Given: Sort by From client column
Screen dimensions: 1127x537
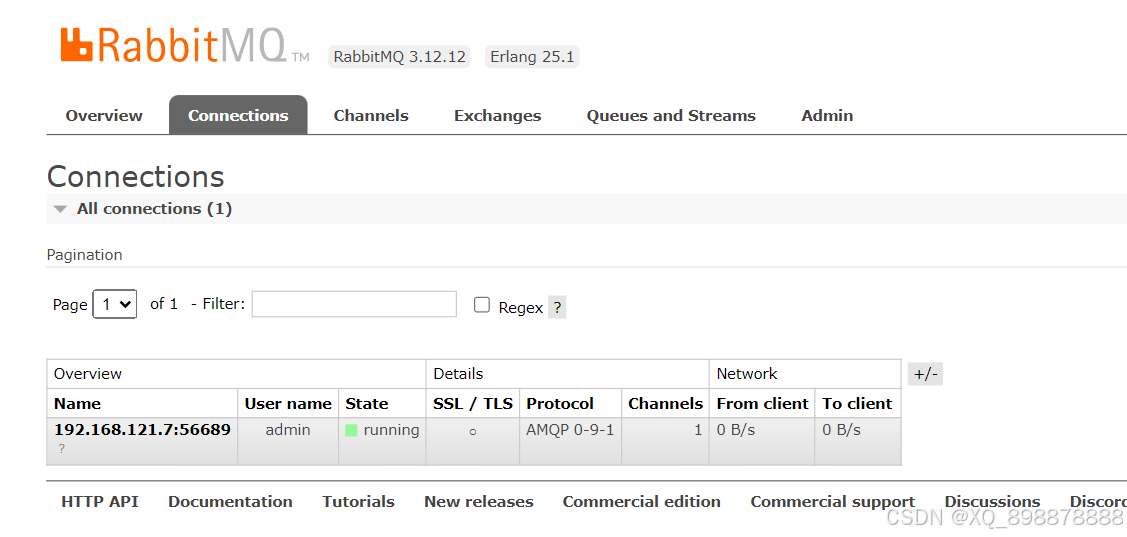Looking at the screenshot, I should (x=763, y=404).
